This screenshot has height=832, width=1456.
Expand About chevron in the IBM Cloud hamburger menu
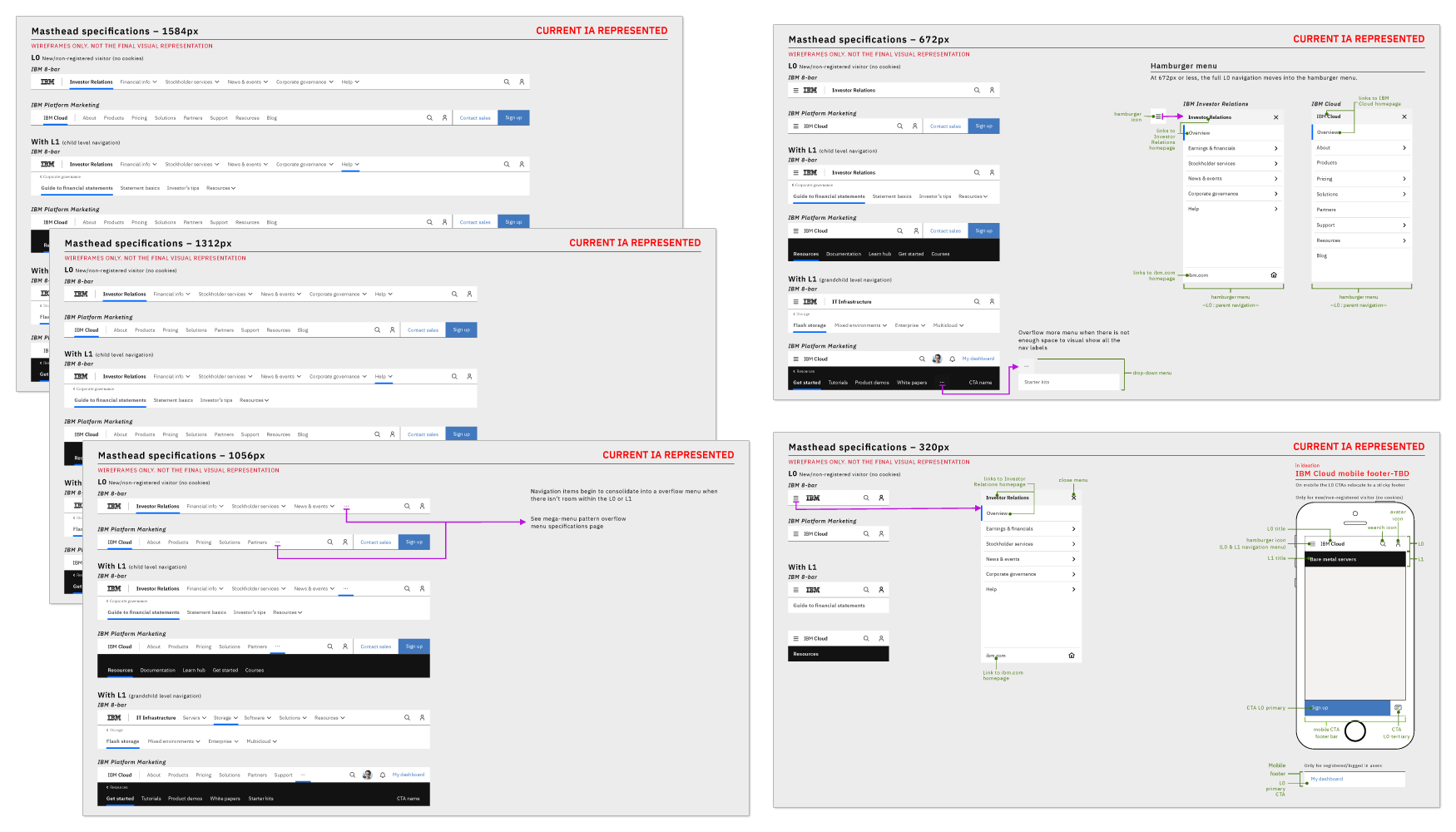click(x=1404, y=148)
